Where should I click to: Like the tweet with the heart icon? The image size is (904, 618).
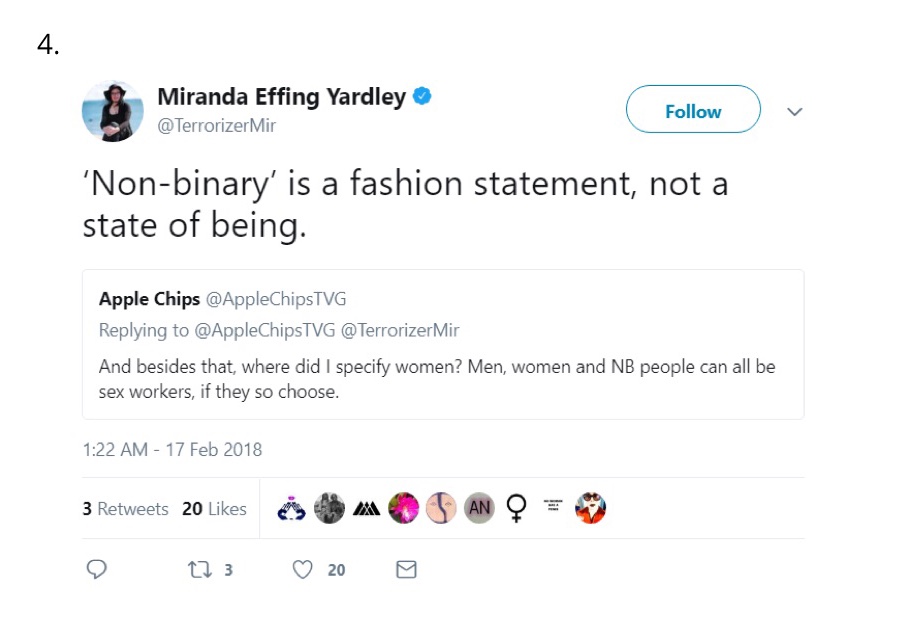(302, 569)
